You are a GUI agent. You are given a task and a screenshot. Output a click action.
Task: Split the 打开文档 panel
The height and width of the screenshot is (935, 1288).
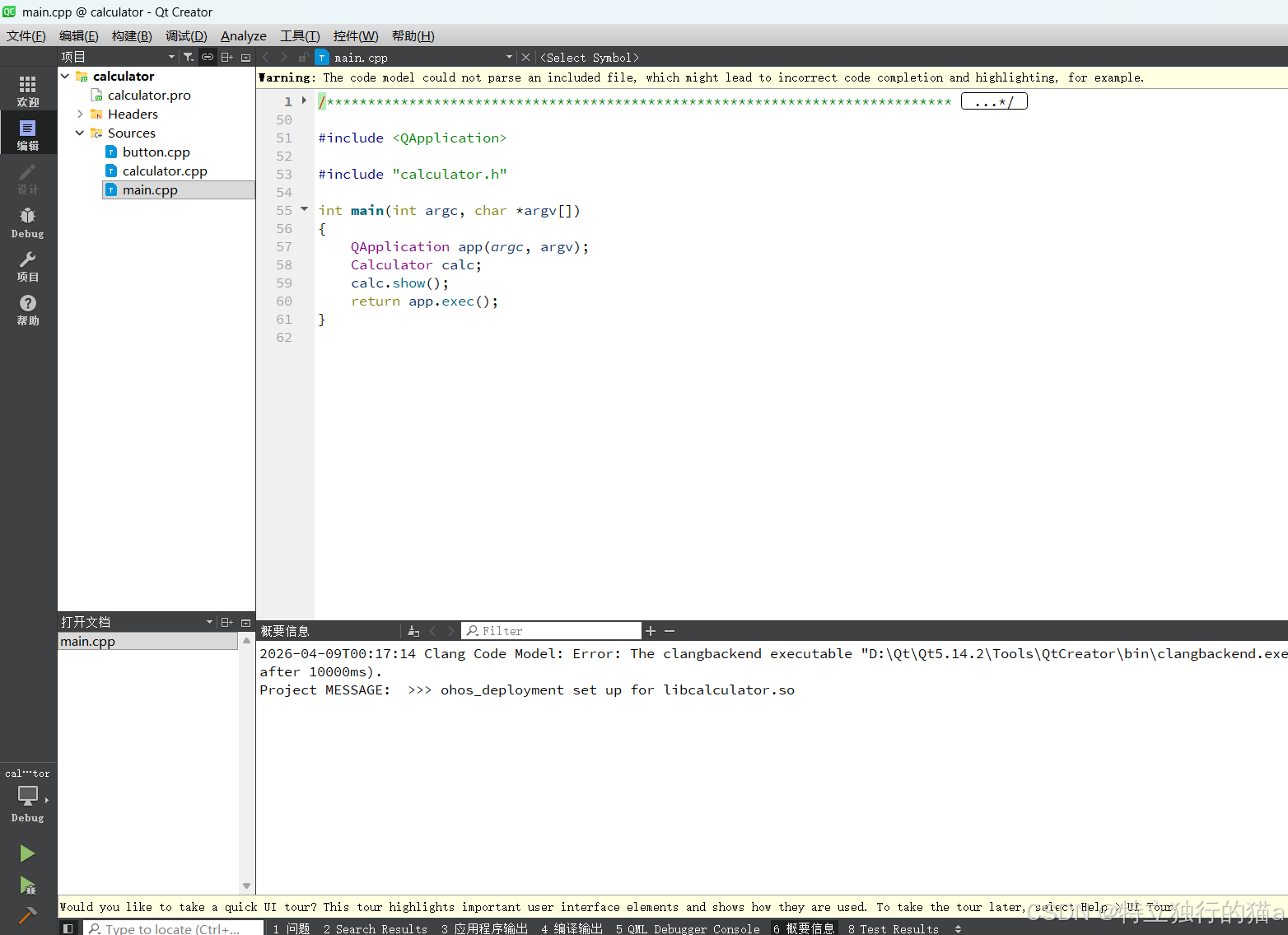click(x=227, y=622)
